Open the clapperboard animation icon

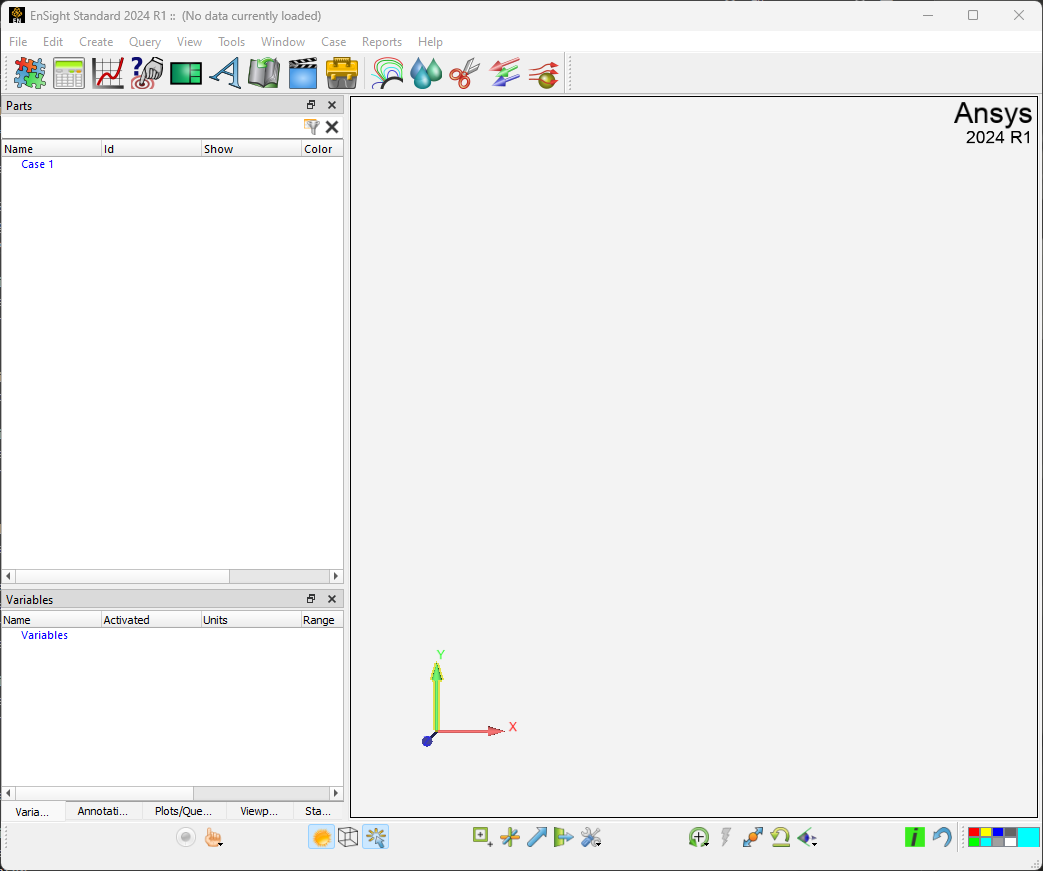click(x=303, y=73)
